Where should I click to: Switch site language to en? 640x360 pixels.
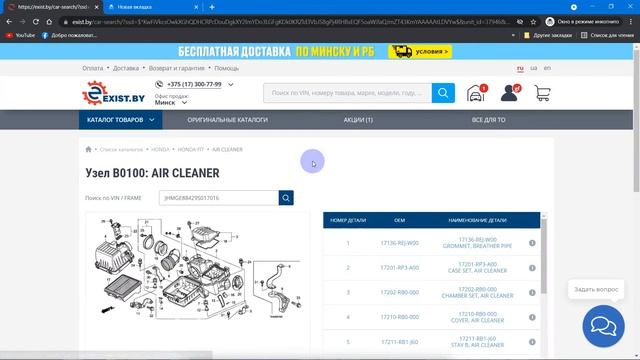click(x=547, y=68)
